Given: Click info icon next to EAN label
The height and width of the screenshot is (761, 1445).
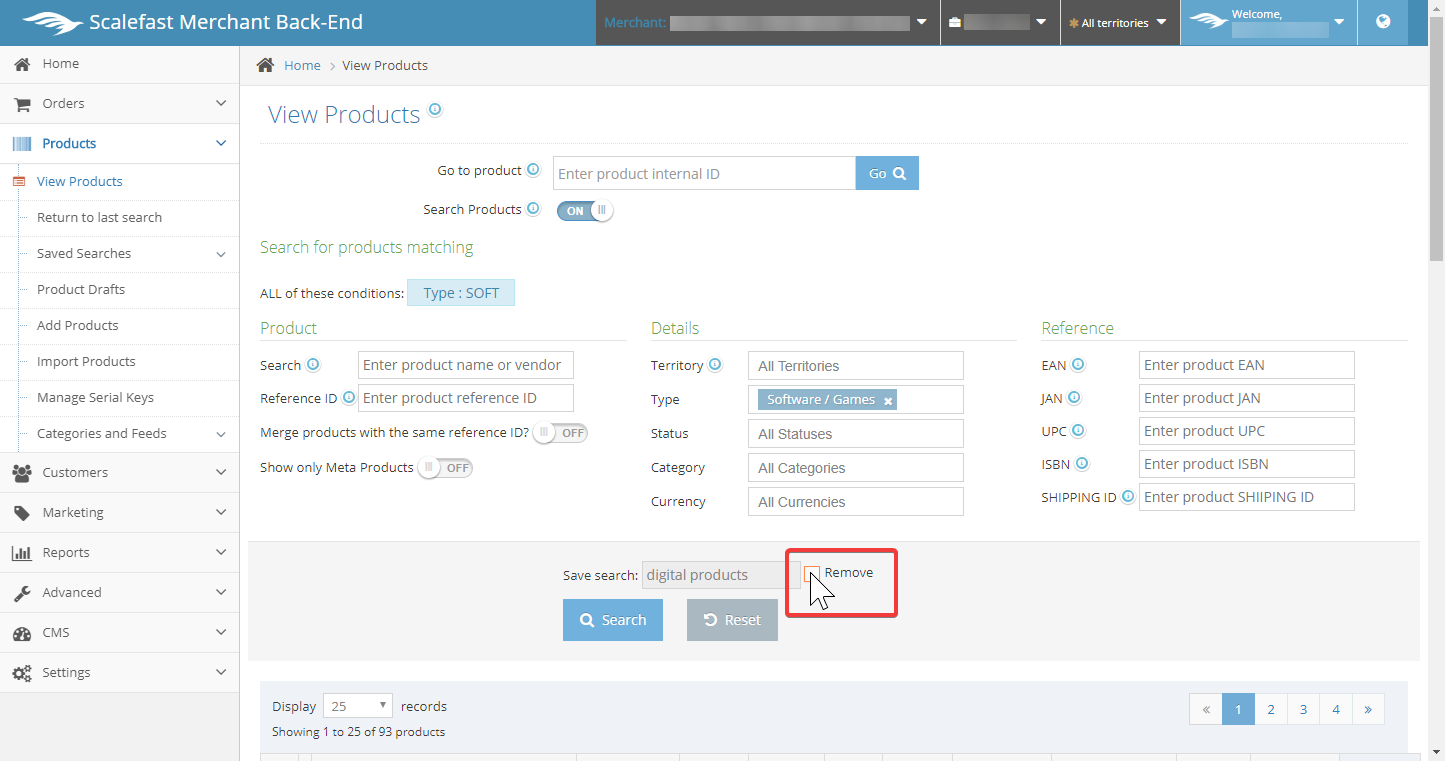Looking at the screenshot, I should click(1078, 365).
